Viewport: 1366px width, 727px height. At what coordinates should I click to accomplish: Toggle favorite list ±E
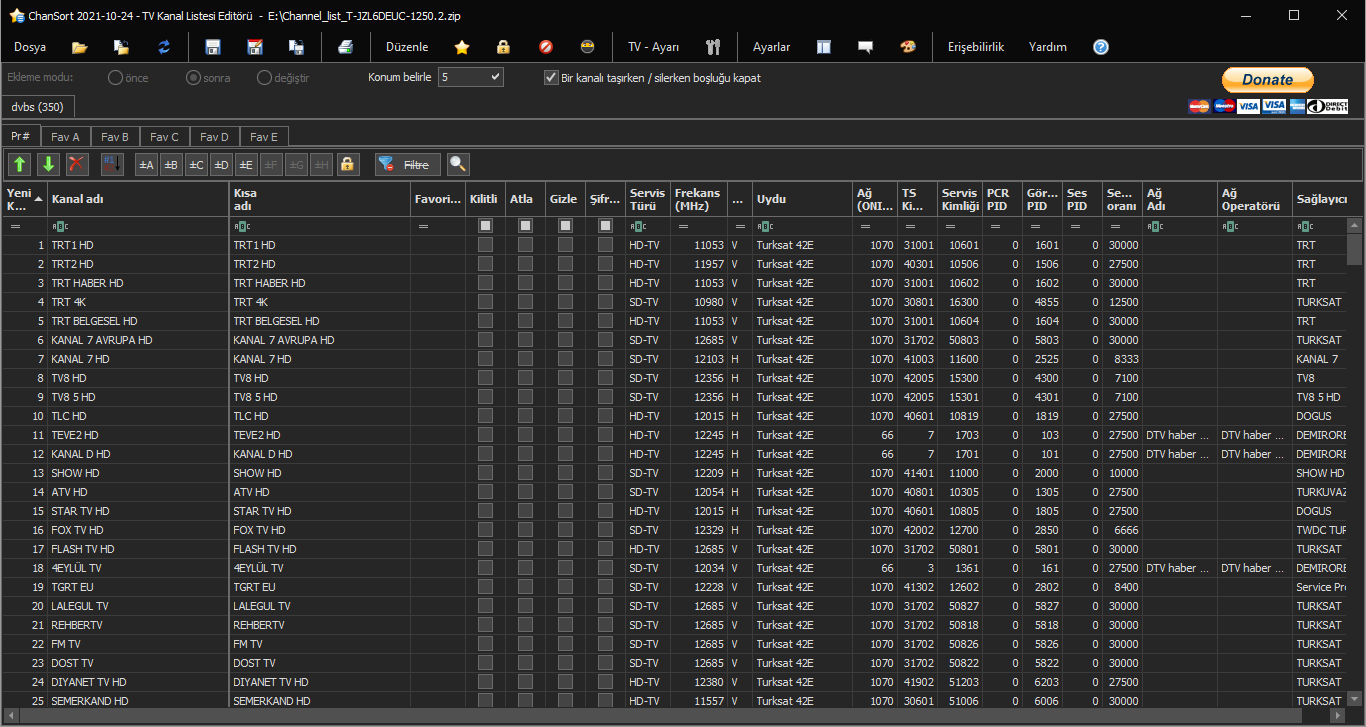coord(246,164)
